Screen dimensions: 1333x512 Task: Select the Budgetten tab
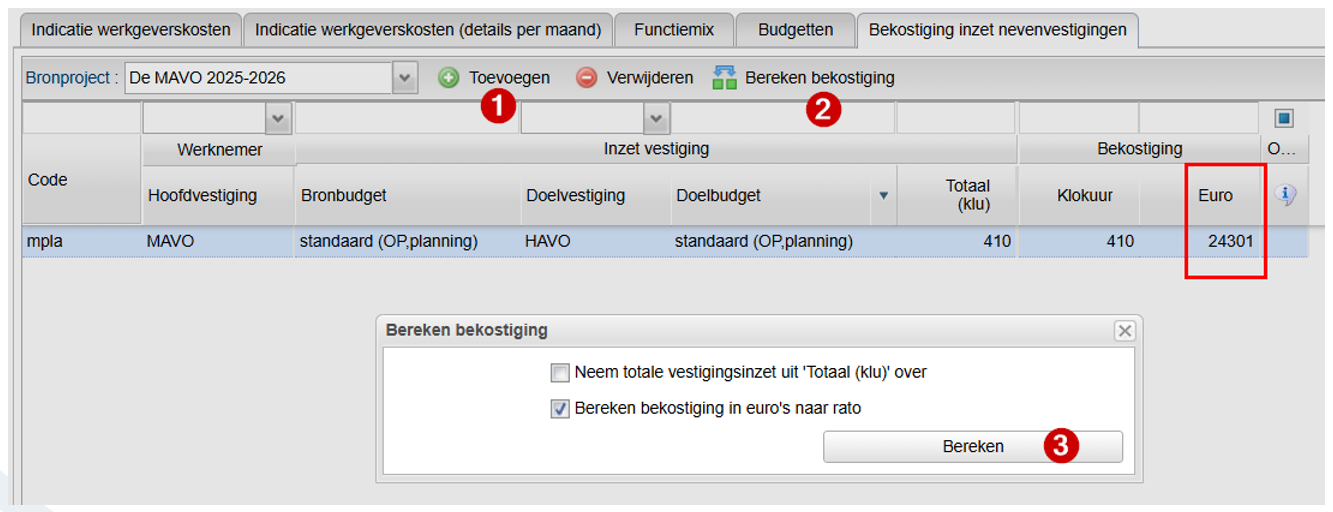[x=795, y=30]
